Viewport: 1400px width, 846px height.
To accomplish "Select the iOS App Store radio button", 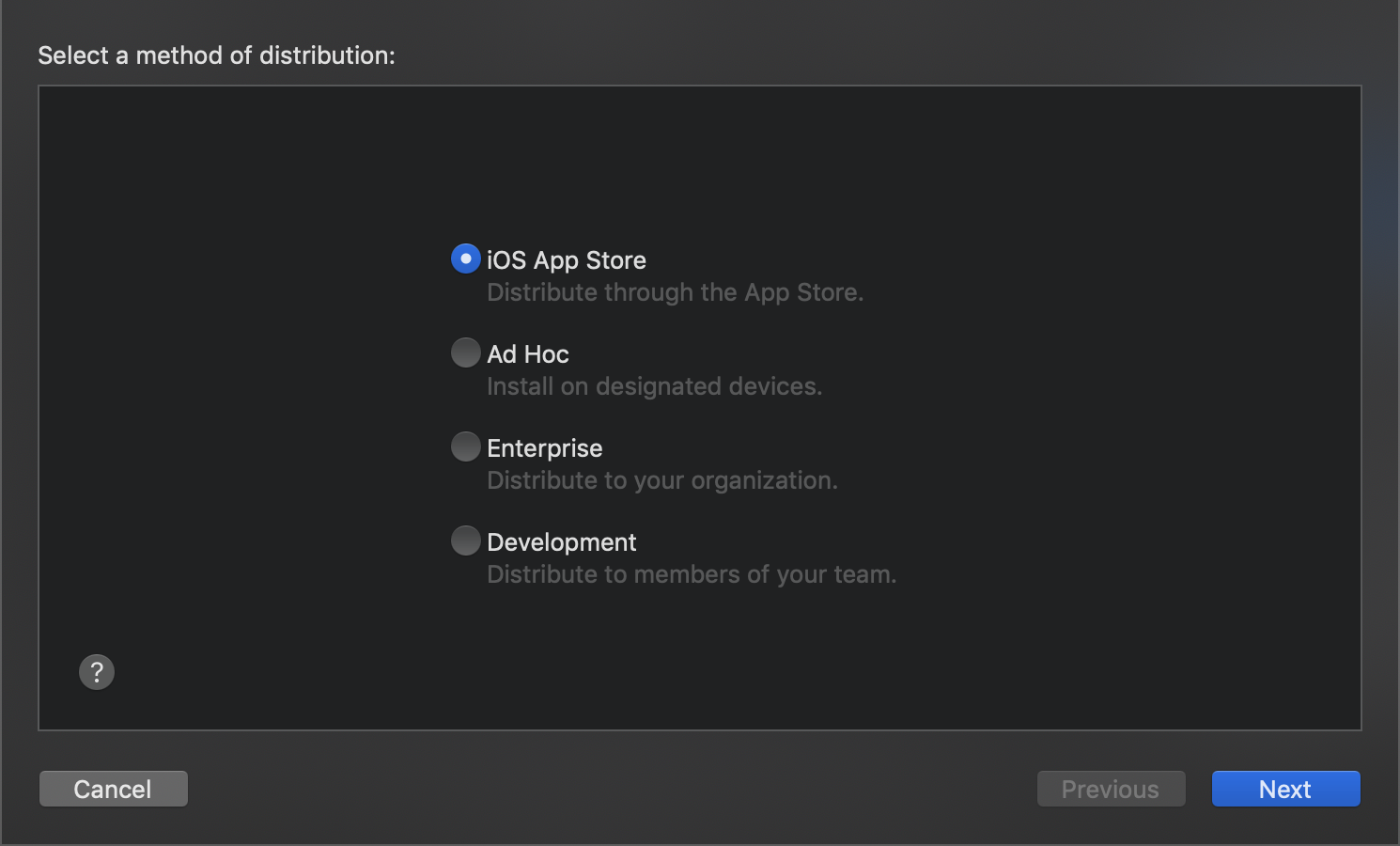I will [466, 258].
